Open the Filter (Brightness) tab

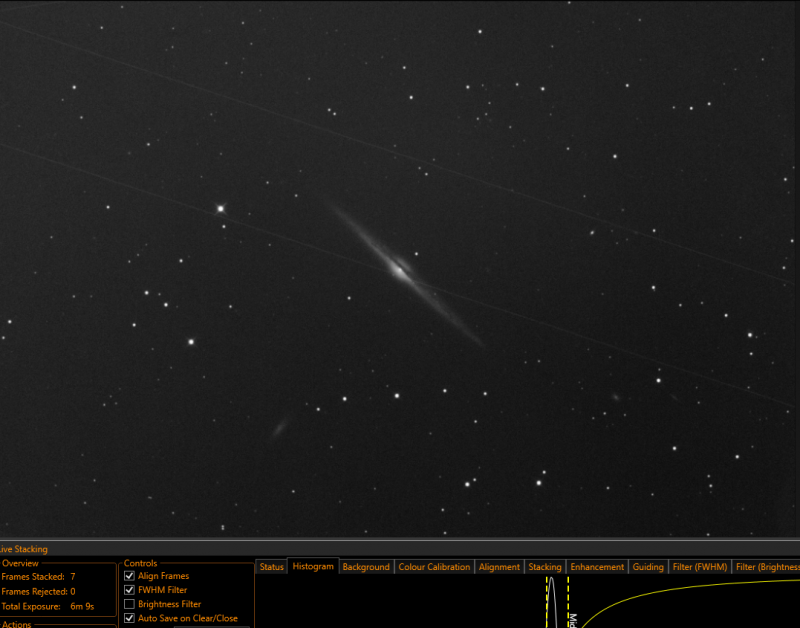pyautogui.click(x=766, y=567)
